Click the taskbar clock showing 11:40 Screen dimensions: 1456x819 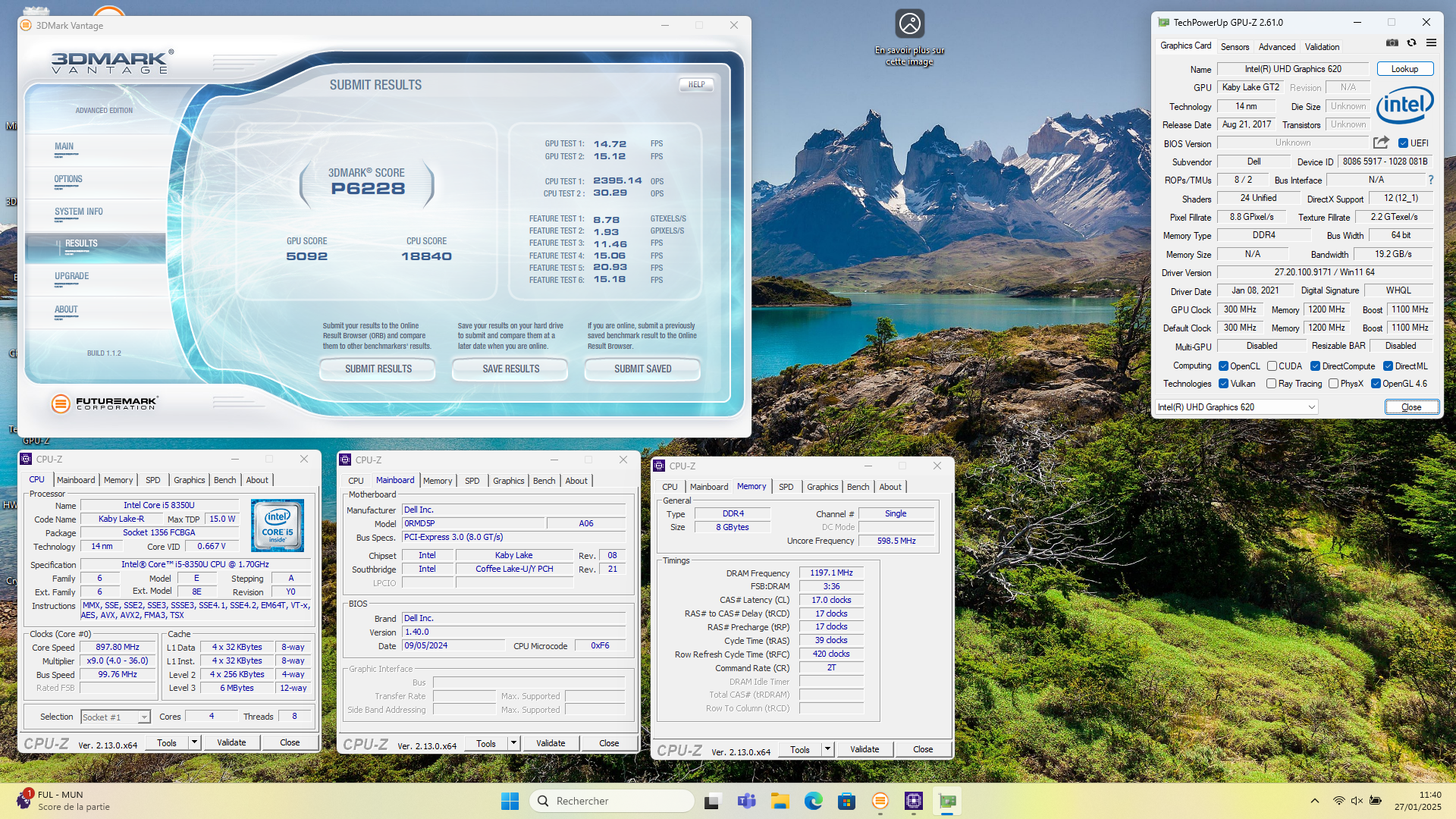pyautogui.click(x=1418, y=801)
